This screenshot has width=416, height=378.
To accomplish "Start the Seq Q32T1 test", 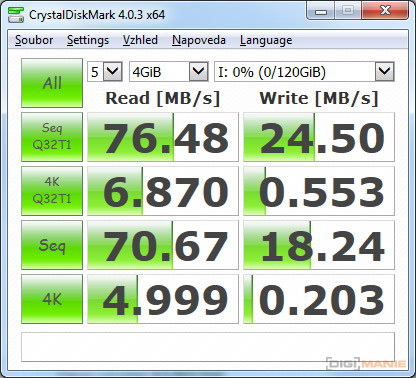I will point(52,137).
